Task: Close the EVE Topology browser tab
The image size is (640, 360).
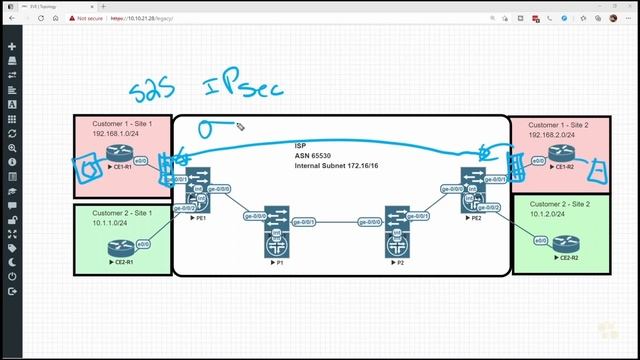Action: (92, 7)
